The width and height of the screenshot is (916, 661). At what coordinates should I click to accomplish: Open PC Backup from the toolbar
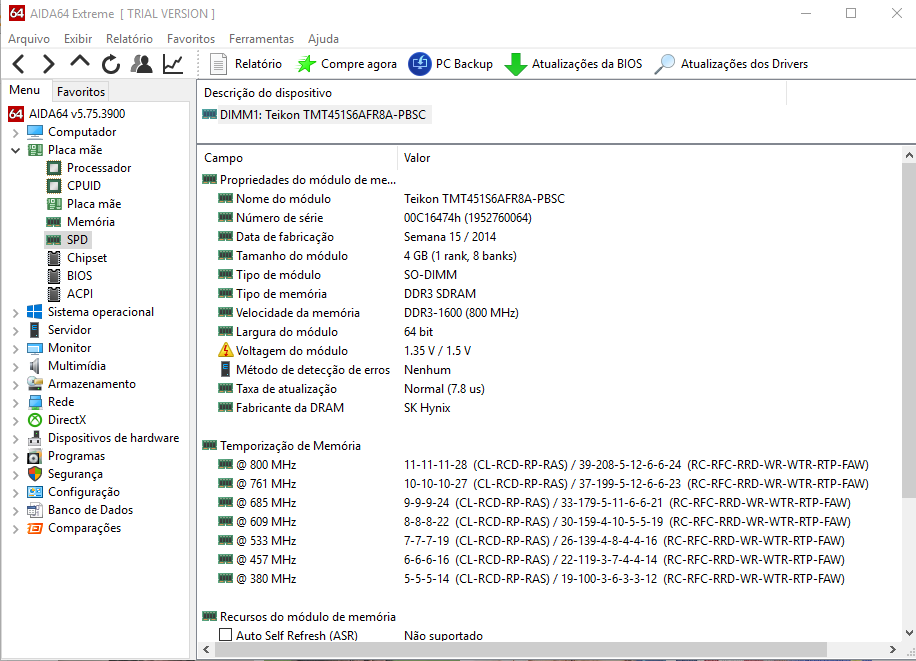click(x=450, y=64)
